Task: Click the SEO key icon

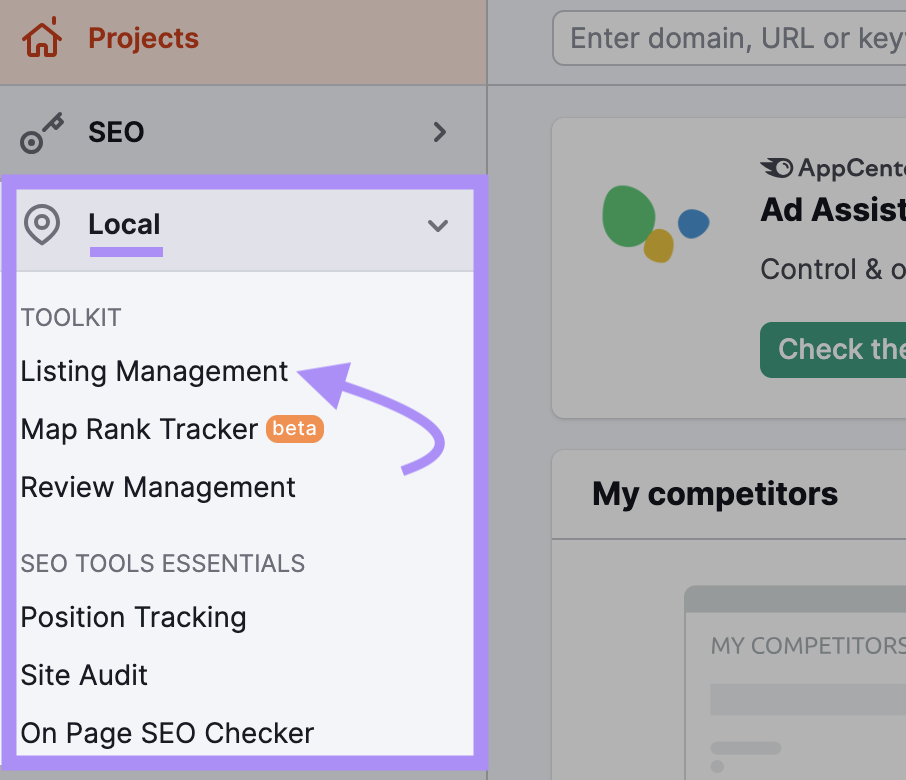Action: [42, 132]
